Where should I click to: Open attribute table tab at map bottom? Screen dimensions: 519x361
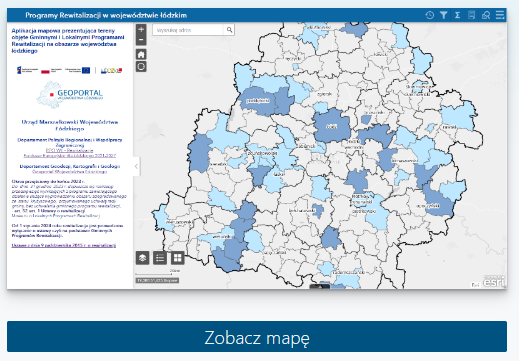click(x=320, y=286)
